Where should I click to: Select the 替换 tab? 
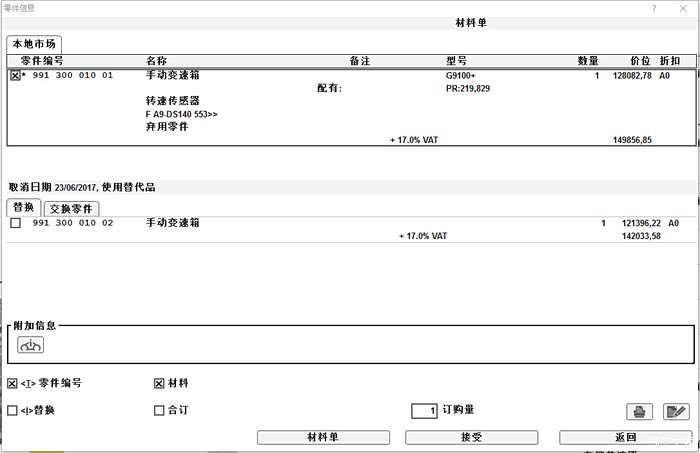[24, 208]
